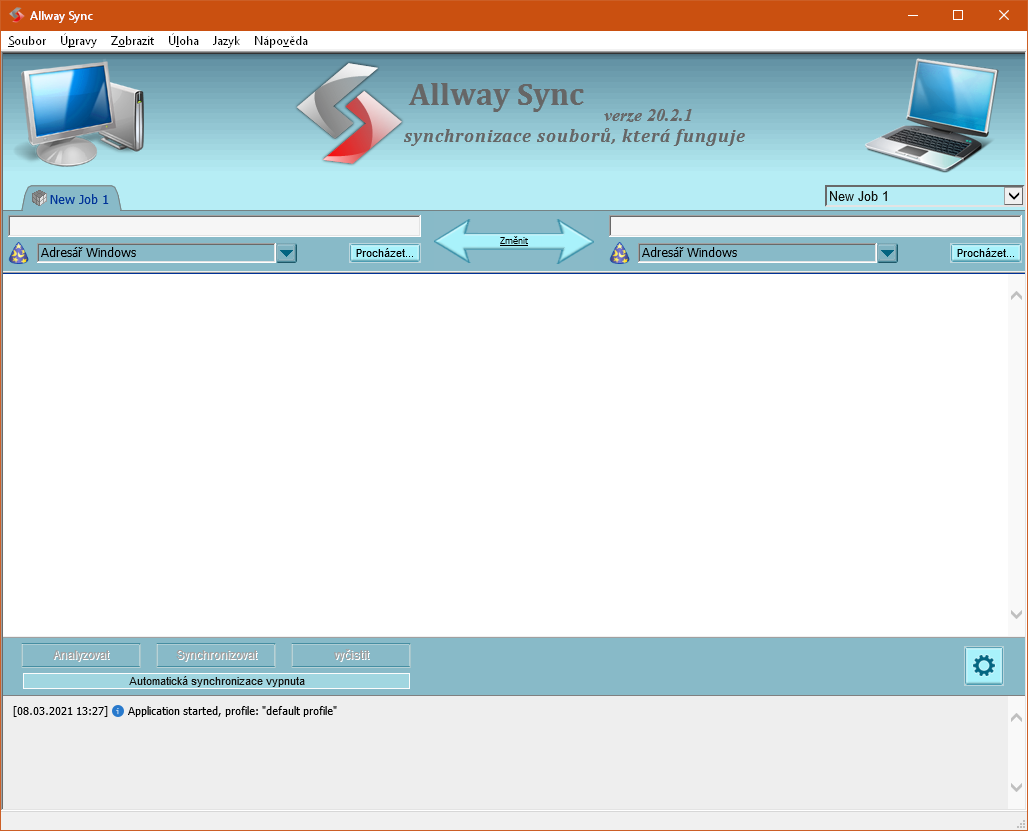Open the Úpravy menu
The height and width of the screenshot is (831, 1028).
tap(78, 41)
